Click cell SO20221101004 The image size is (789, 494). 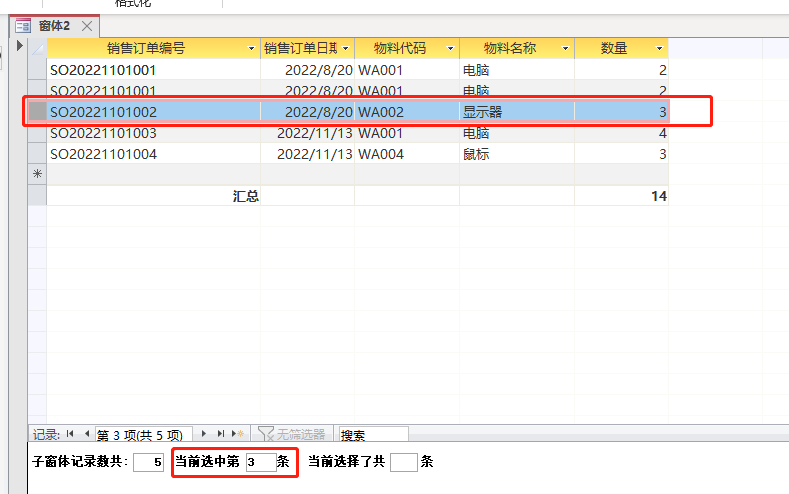(153, 154)
